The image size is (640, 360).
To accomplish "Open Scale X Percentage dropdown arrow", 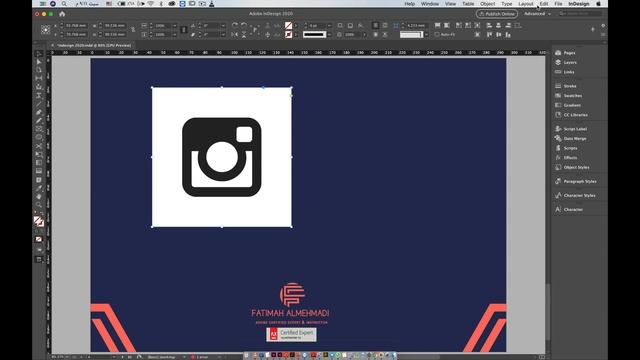I will pyautogui.click(x=175, y=25).
